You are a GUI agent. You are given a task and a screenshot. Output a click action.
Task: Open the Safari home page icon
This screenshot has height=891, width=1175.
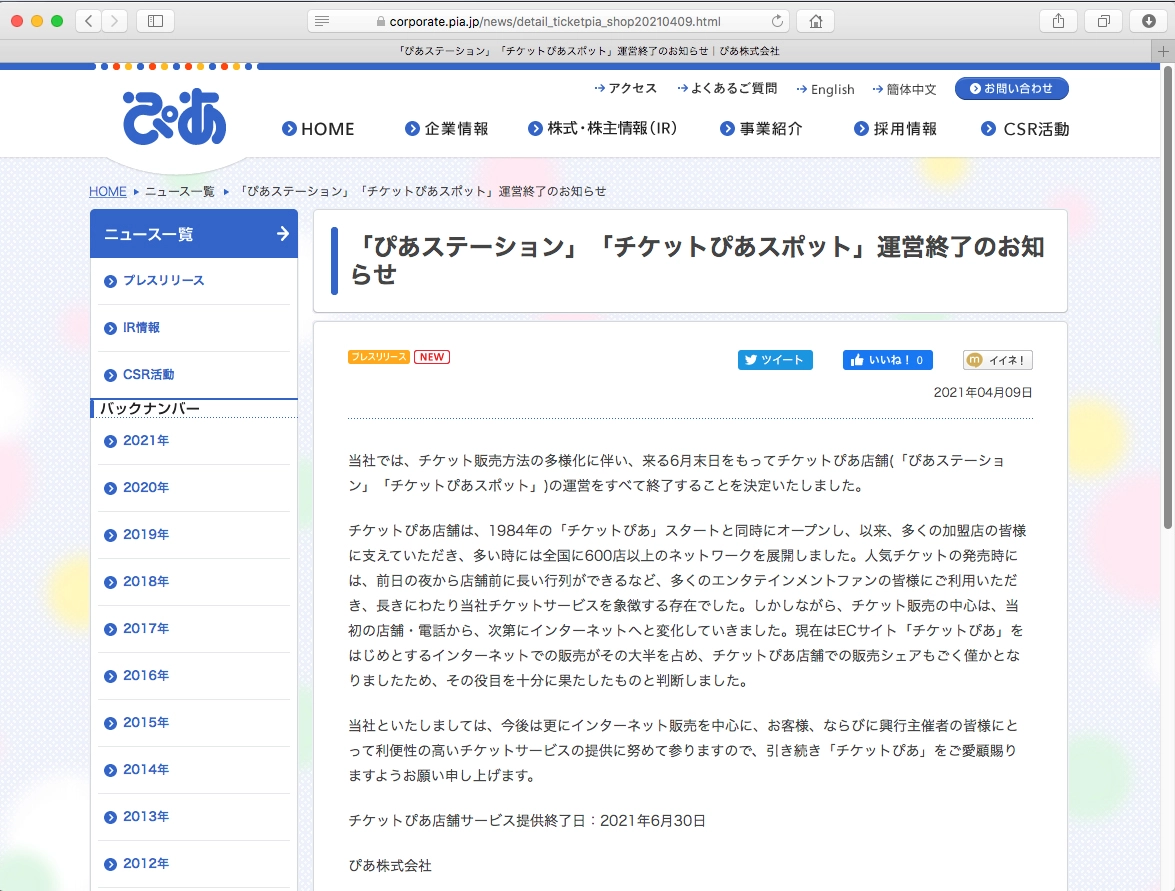coord(816,21)
